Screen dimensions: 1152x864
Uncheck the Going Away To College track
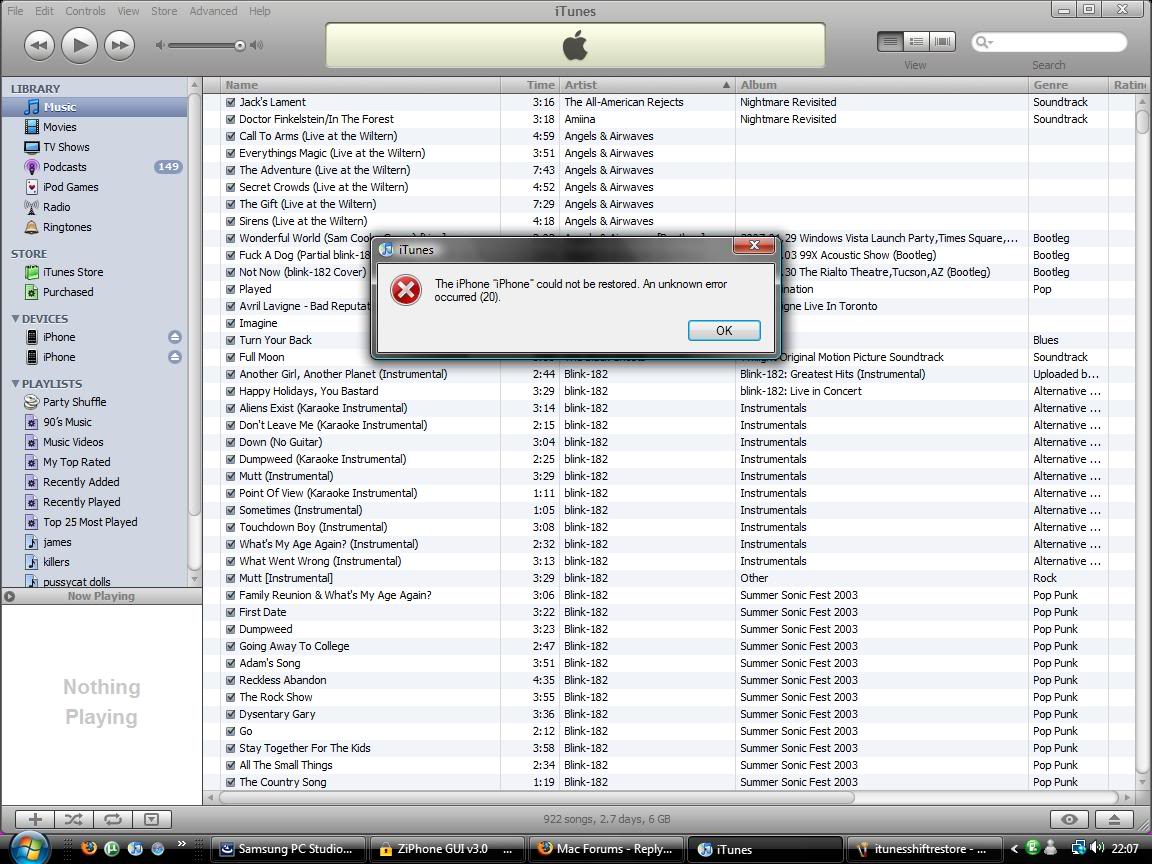[231, 646]
